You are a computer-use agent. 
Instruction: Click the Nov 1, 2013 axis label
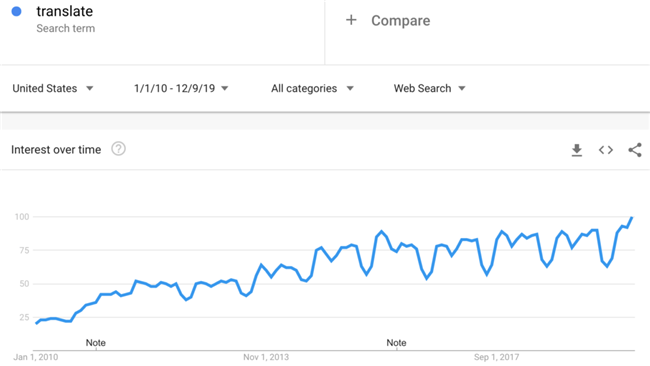tap(266, 357)
